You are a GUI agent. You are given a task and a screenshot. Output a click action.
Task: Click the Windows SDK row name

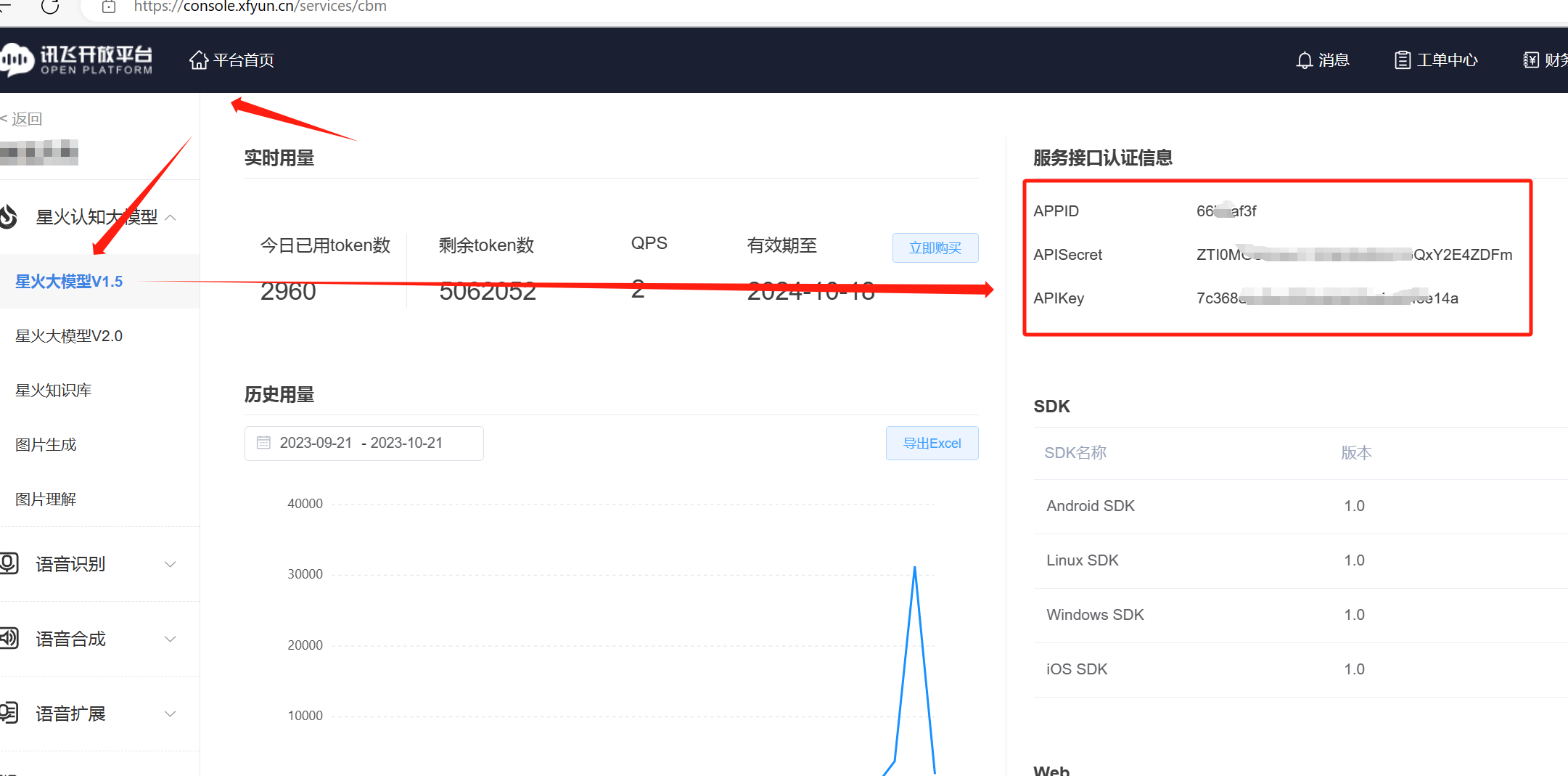1095,615
